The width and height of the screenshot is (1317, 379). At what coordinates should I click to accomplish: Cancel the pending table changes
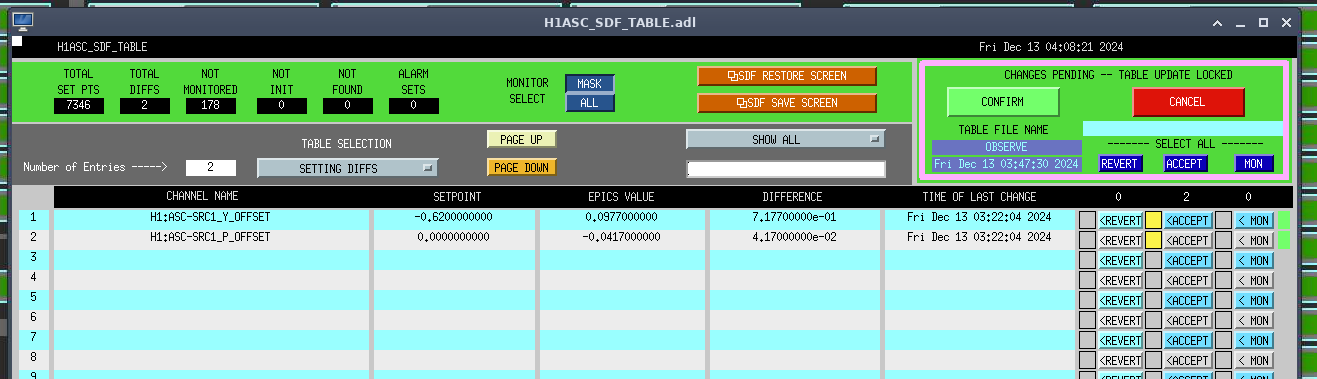coord(1188,102)
